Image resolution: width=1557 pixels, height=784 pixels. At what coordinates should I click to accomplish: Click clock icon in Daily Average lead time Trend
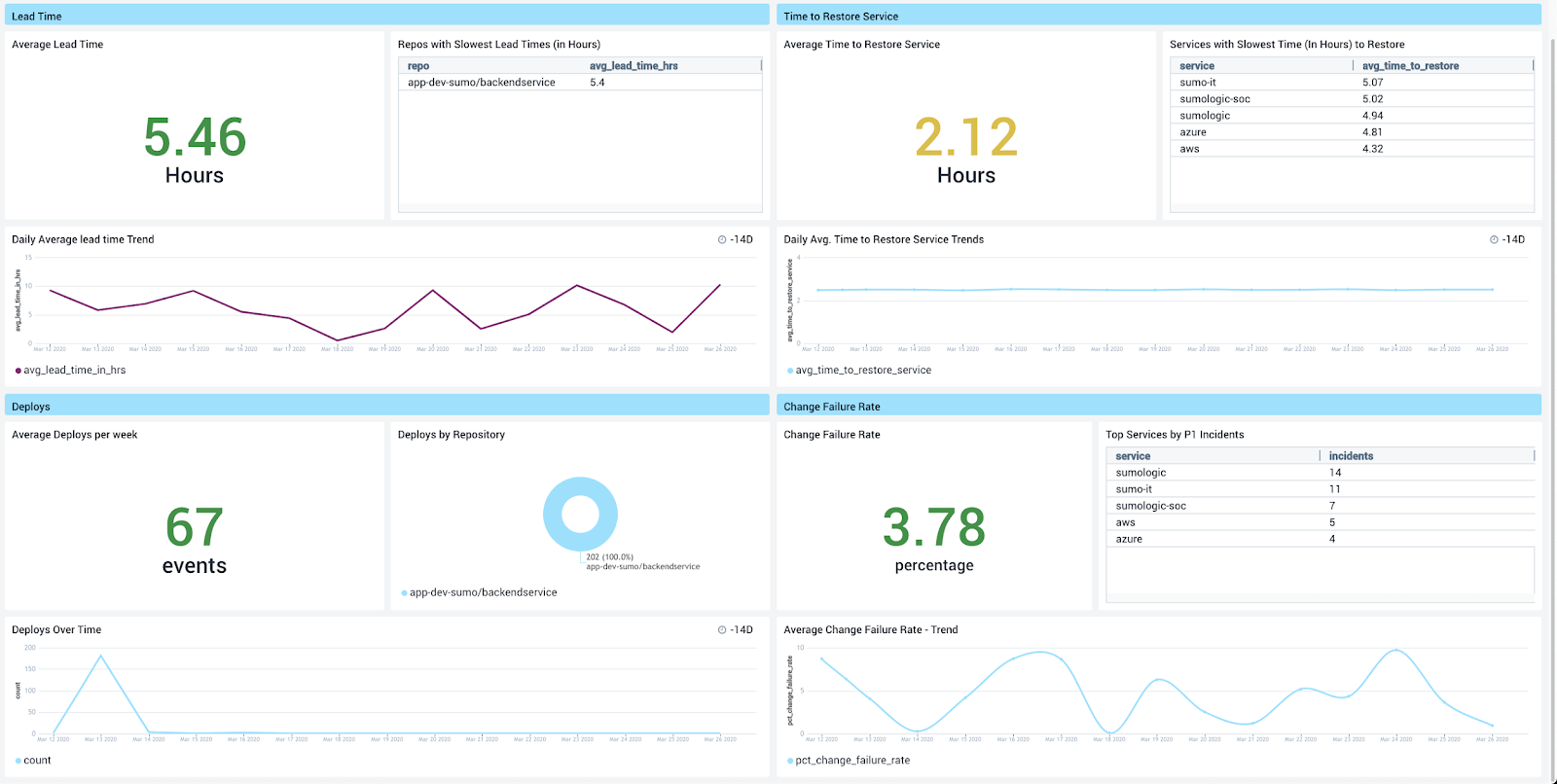pyautogui.click(x=722, y=239)
